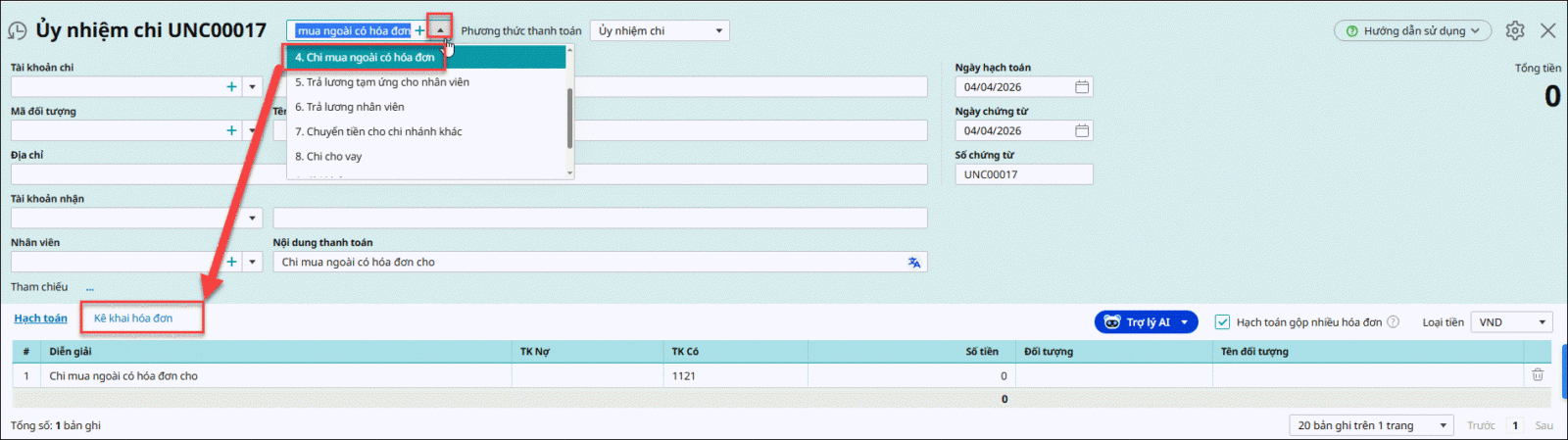Delete row 1 with the trash icon
Screen dimensions: 1568x440
pos(1538,375)
